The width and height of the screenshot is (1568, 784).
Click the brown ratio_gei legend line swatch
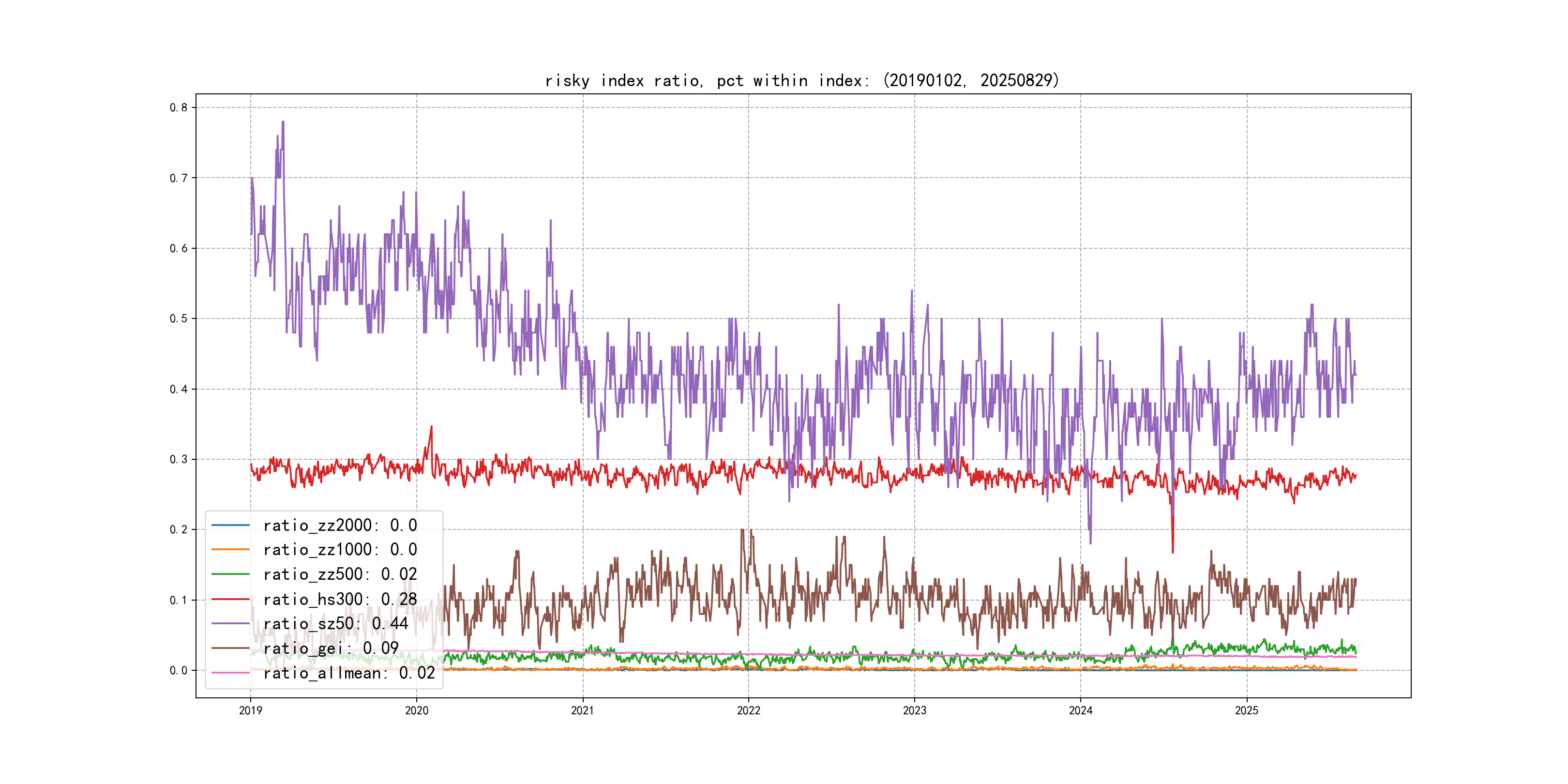click(x=230, y=648)
